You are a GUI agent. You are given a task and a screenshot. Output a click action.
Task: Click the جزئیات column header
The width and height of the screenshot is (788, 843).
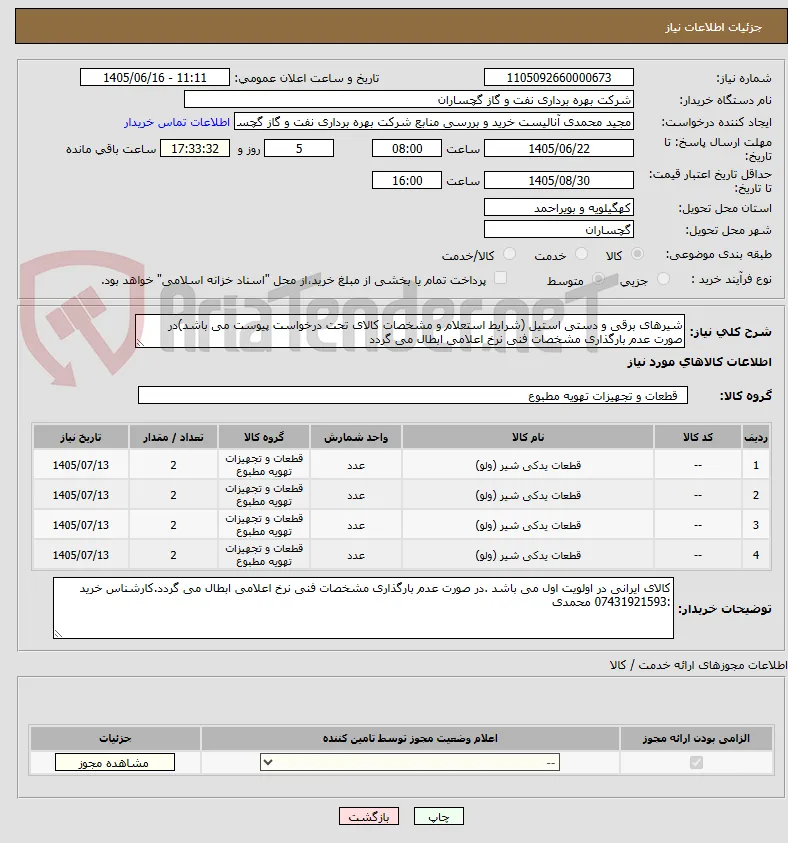[x=115, y=739]
